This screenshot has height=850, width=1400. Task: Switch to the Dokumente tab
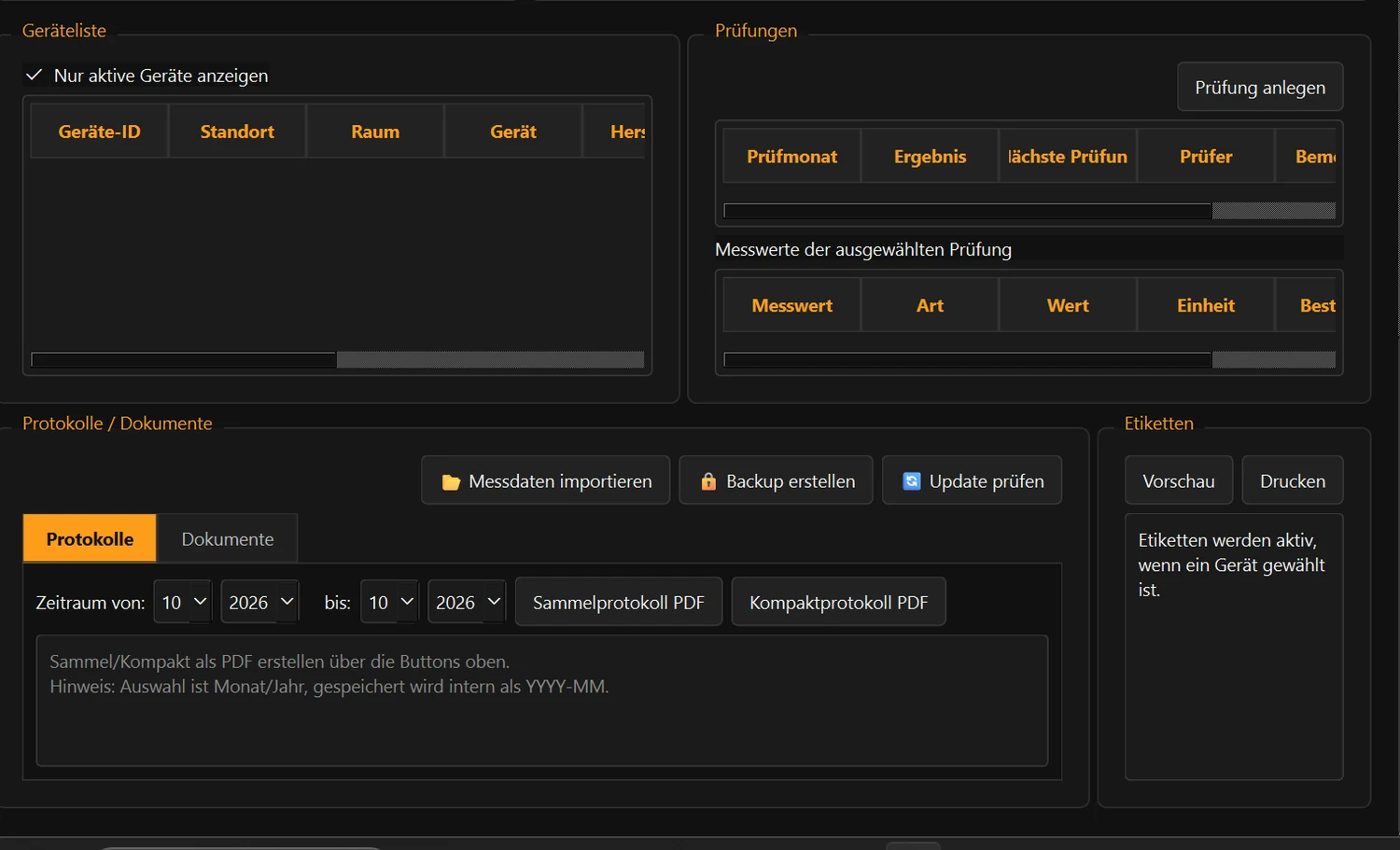(x=228, y=539)
